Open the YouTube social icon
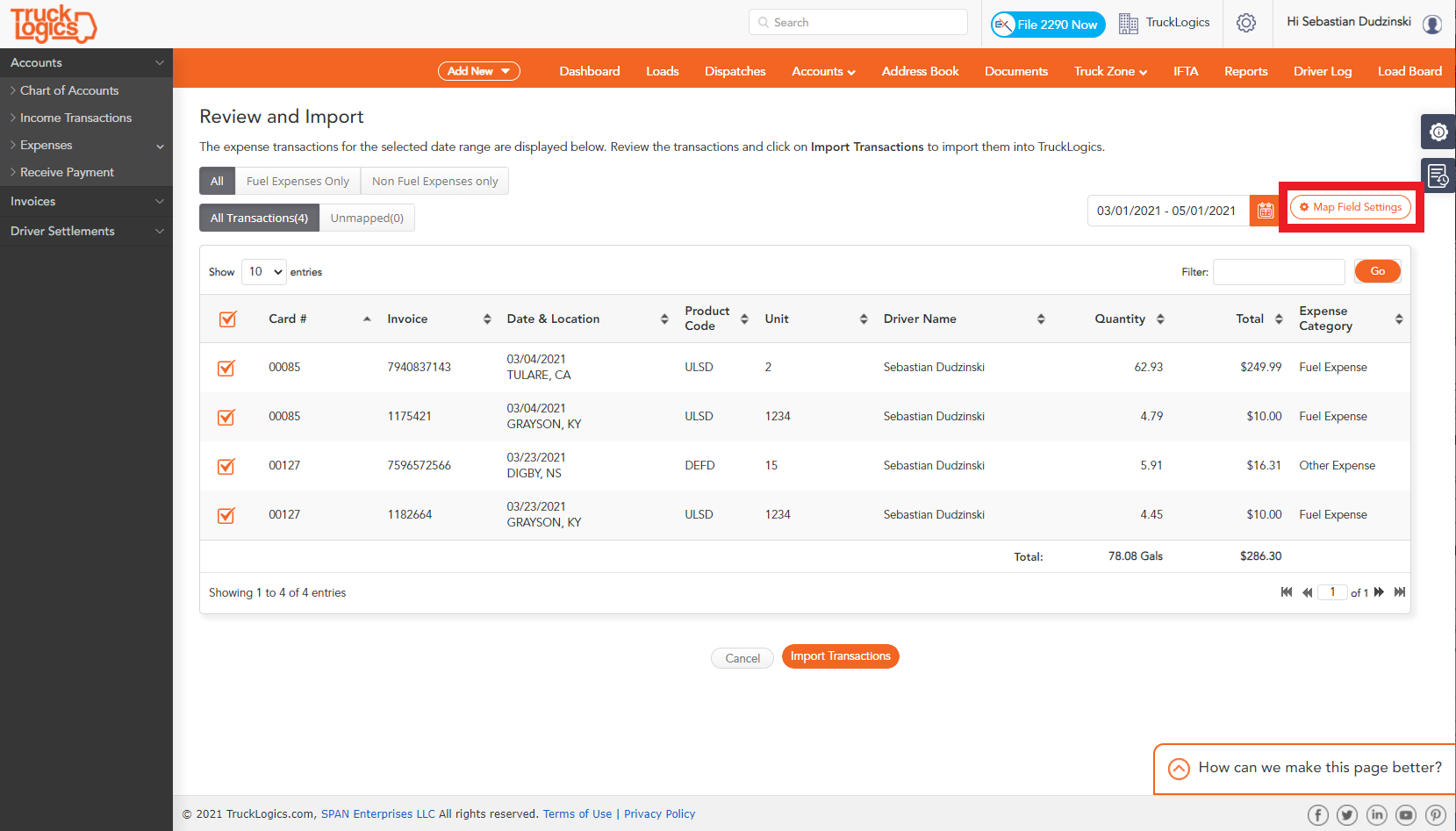This screenshot has height=831, width=1456. coord(1406,815)
